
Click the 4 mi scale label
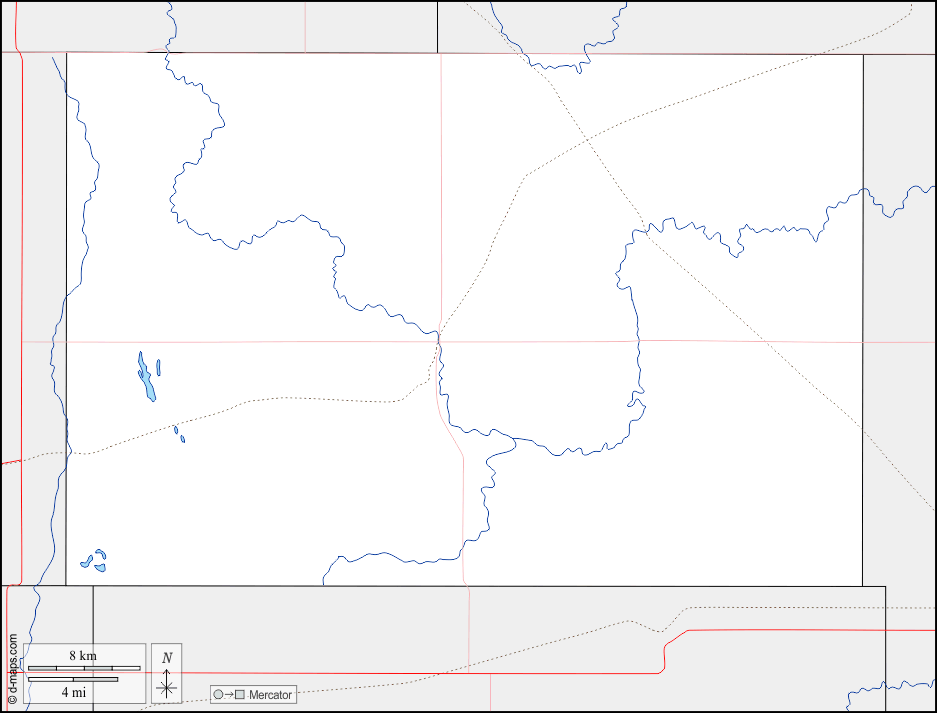[72, 691]
